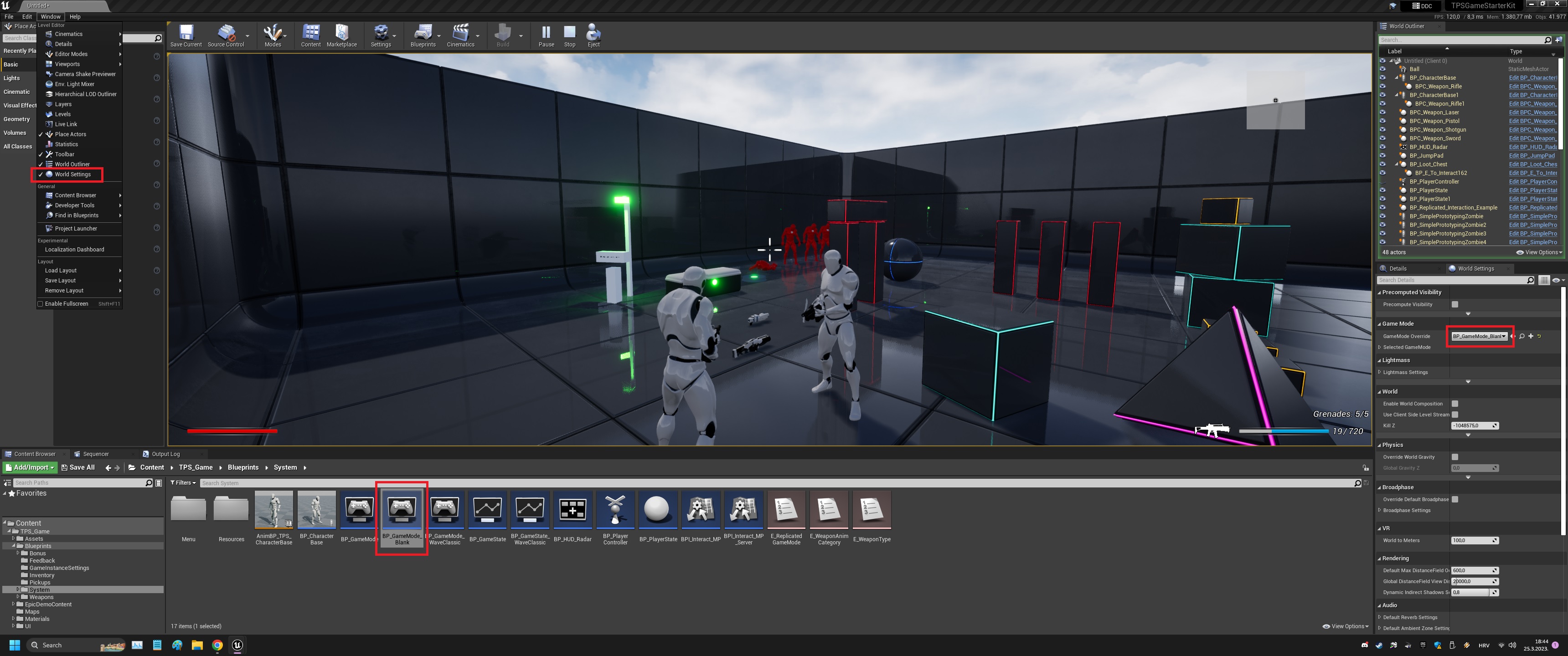Open the Add/Import dropdown button
Viewport: 1568px width, 656px height.
(x=30, y=467)
